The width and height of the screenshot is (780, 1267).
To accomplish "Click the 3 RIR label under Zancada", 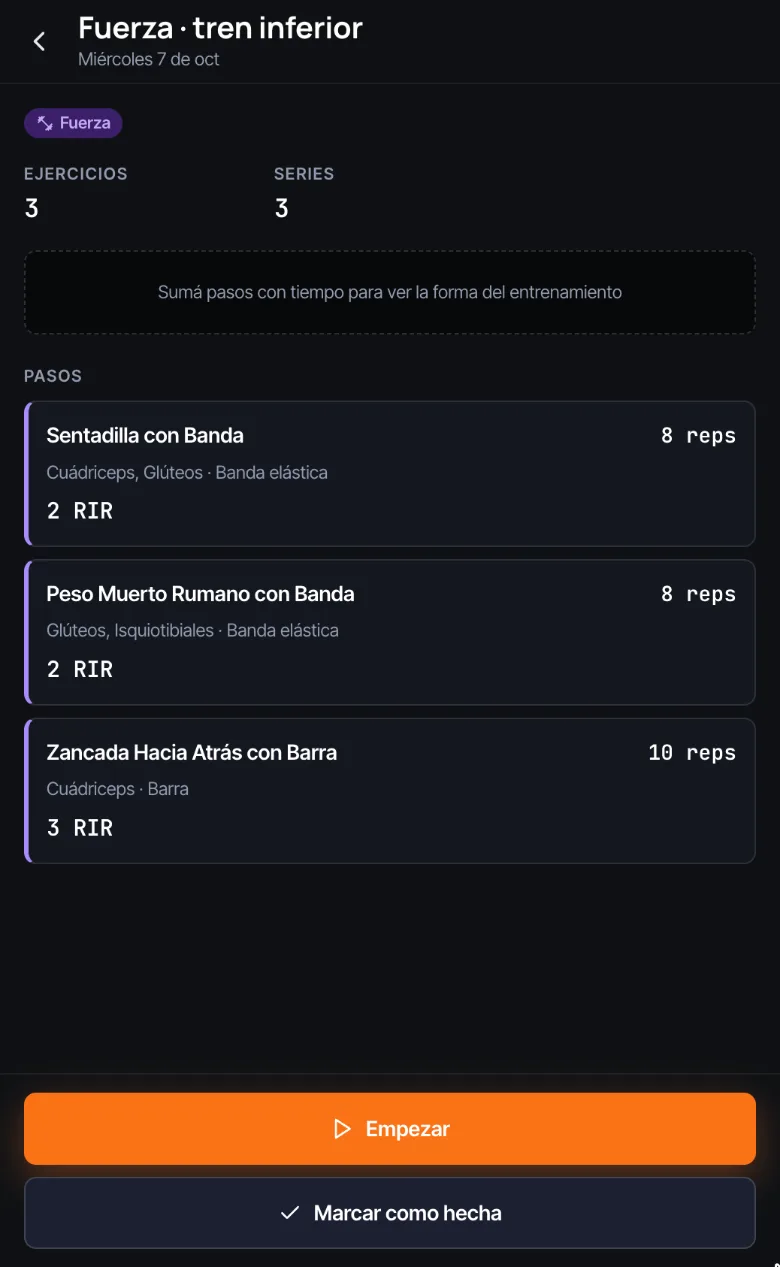I will click(x=80, y=828).
